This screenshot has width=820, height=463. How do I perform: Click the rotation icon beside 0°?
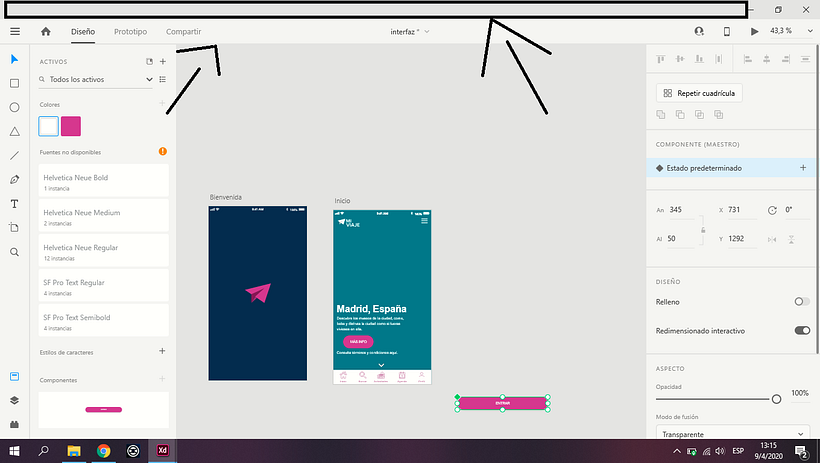pos(772,210)
